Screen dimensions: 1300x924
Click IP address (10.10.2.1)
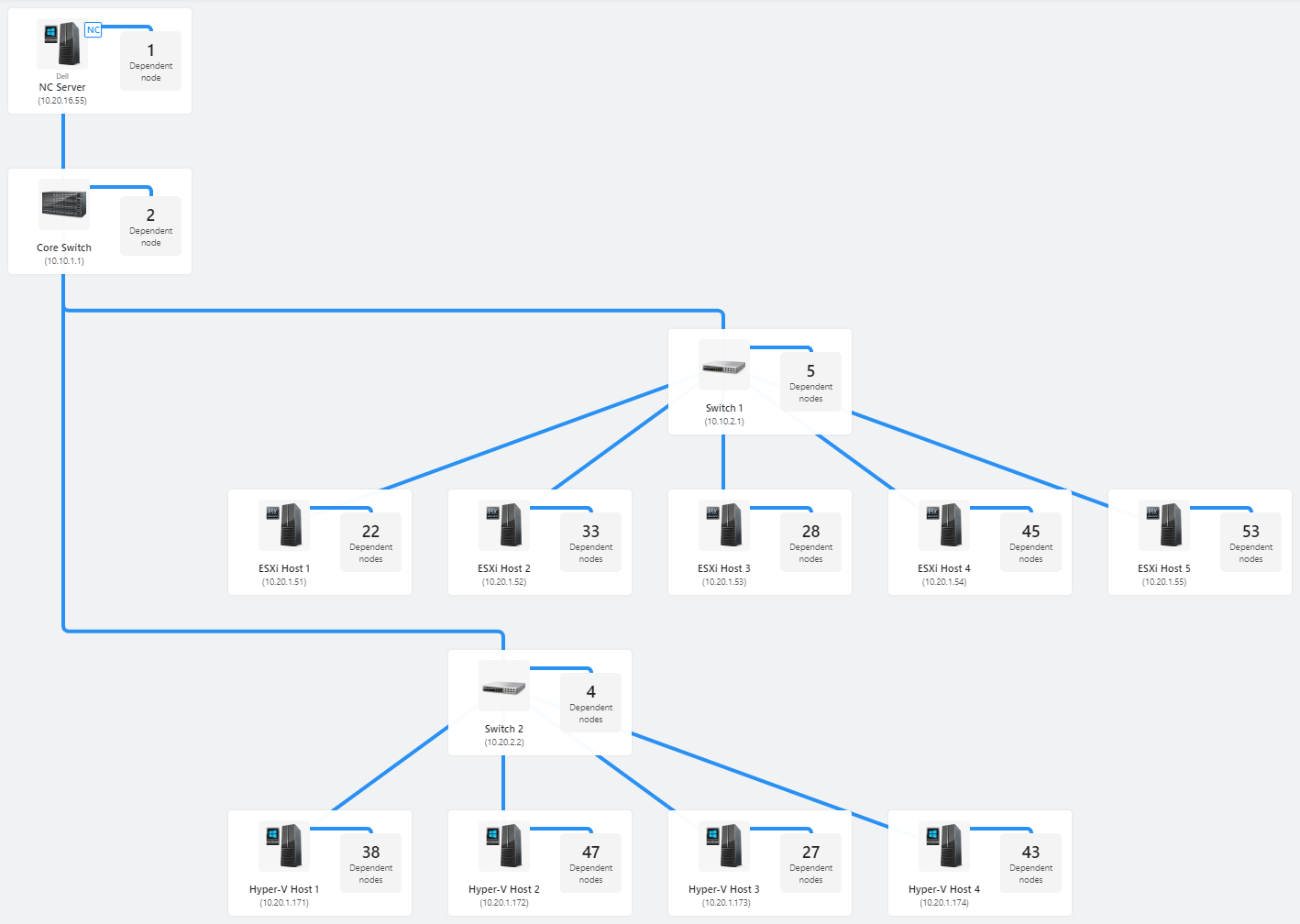click(x=724, y=422)
